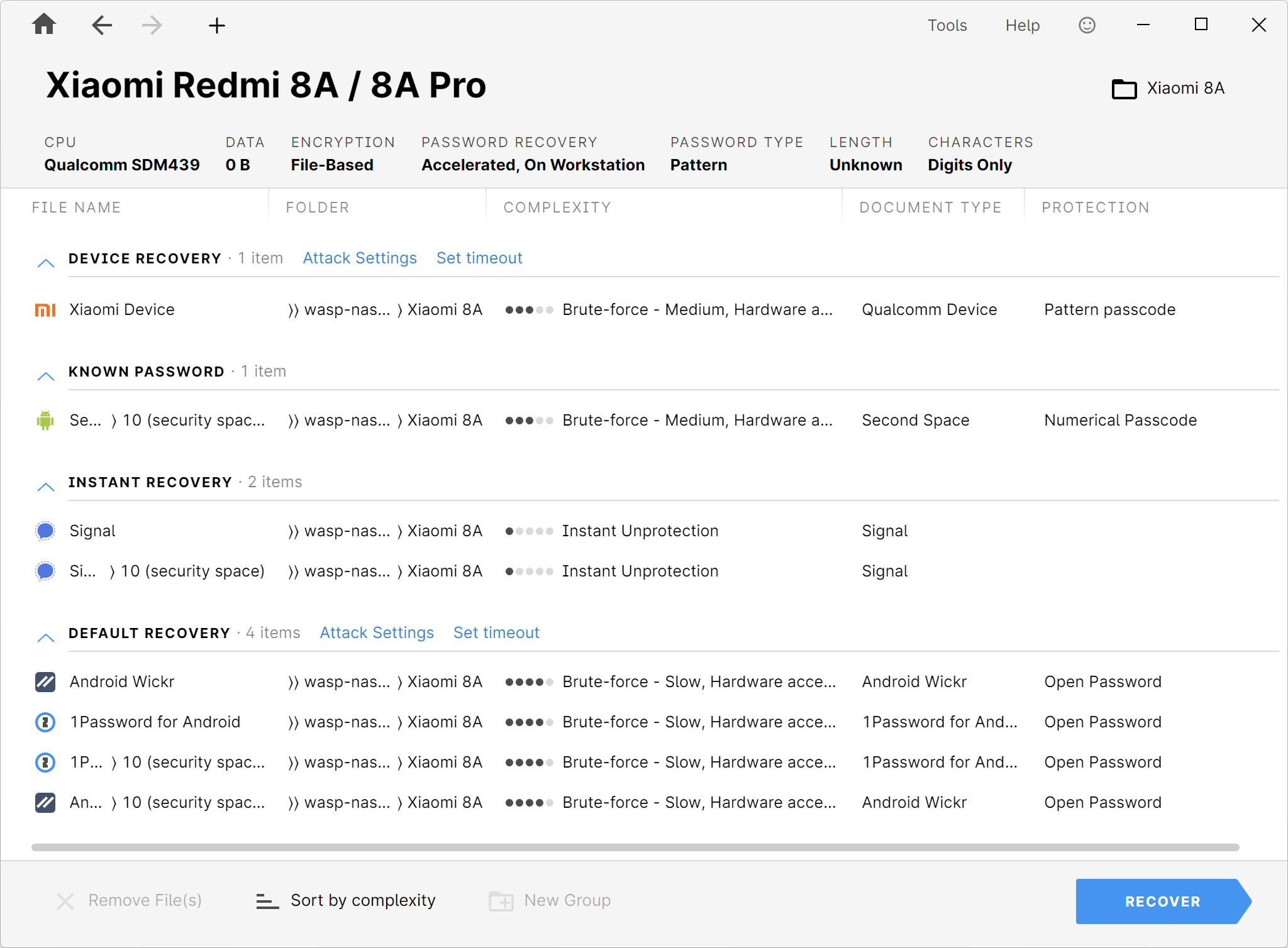This screenshot has width=1288, height=948.
Task: Click the 1Password for Android row icon
Action: 45,722
